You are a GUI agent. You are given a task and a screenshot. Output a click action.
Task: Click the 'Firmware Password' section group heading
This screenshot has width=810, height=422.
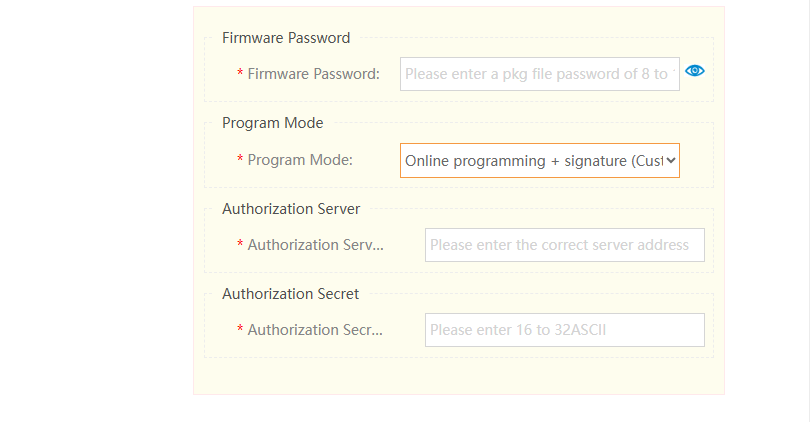[x=286, y=38]
